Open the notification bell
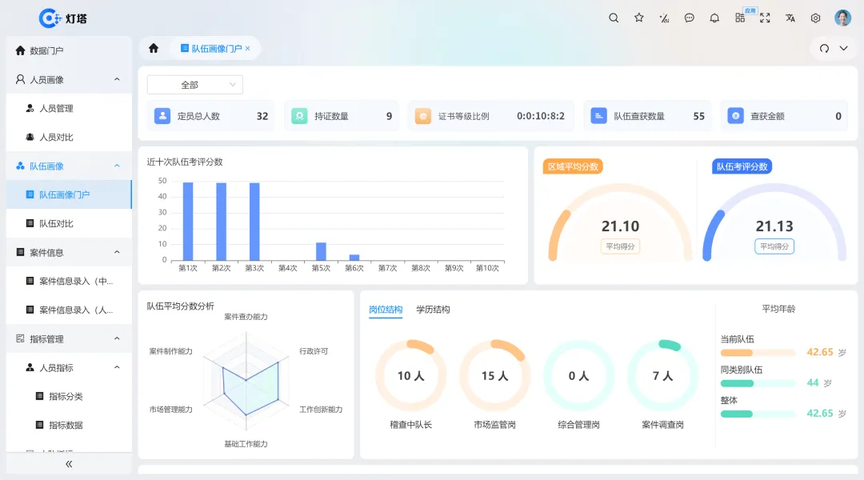 (714, 18)
